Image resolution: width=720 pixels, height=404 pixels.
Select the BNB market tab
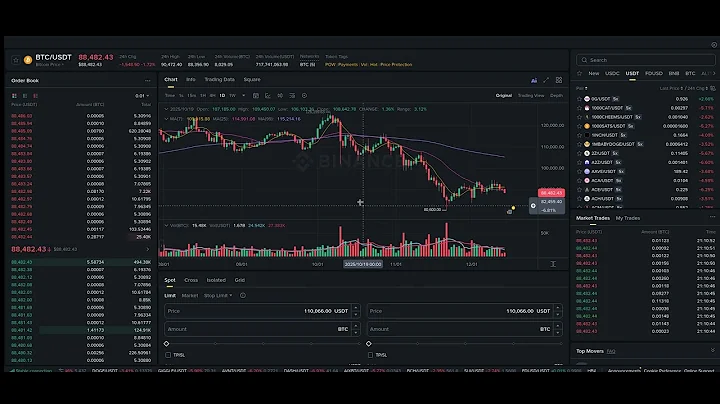point(674,73)
